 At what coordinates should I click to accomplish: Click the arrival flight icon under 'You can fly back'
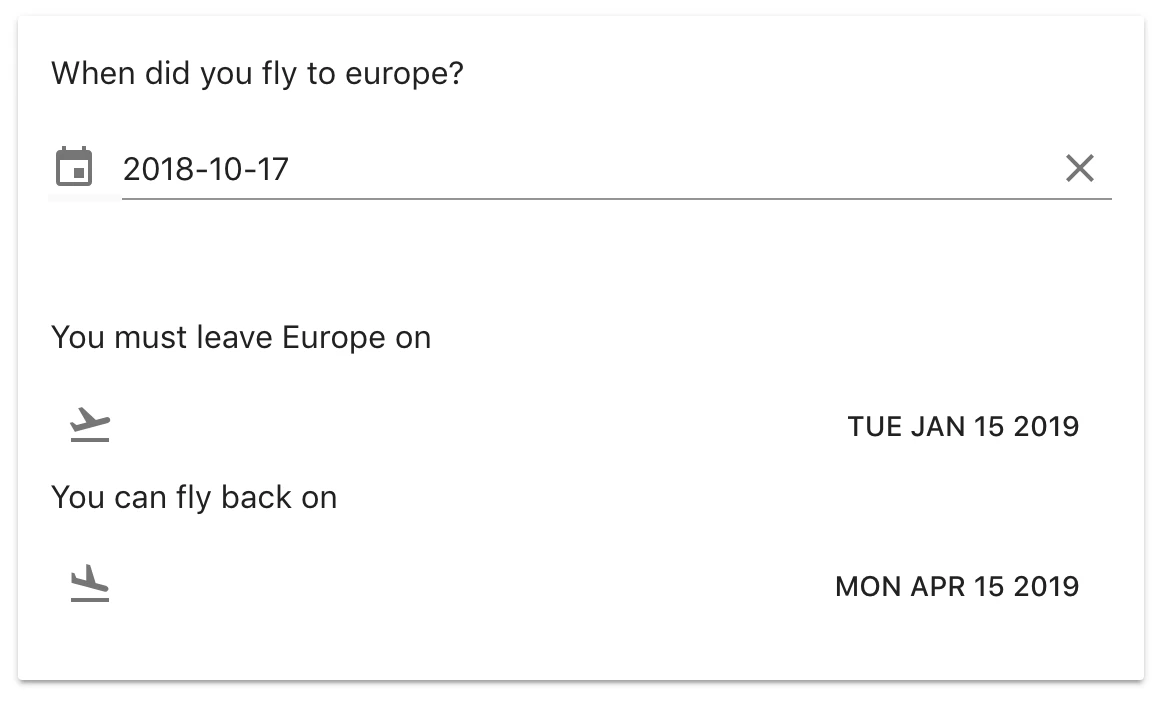tap(88, 583)
